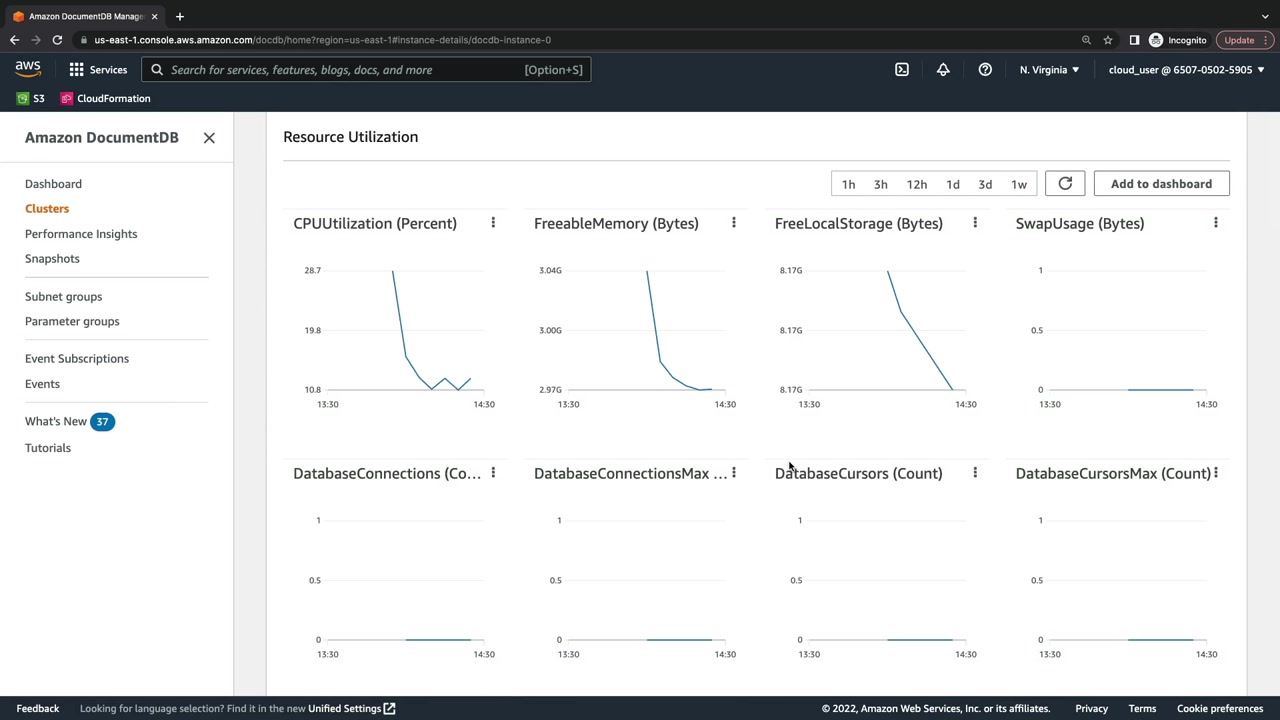Select the 12h time range
Viewport: 1280px width, 720px height.
pos(917,184)
